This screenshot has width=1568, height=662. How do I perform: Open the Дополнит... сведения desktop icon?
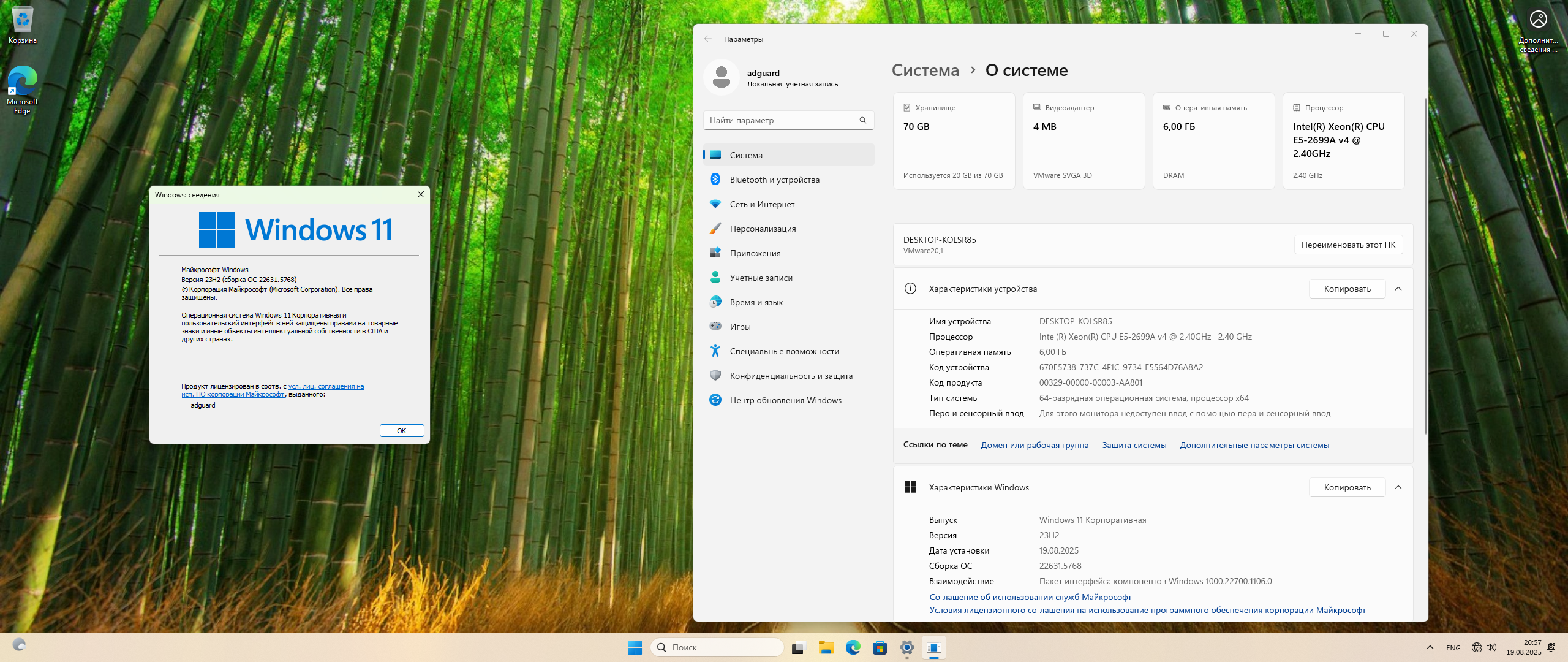click(x=1538, y=31)
